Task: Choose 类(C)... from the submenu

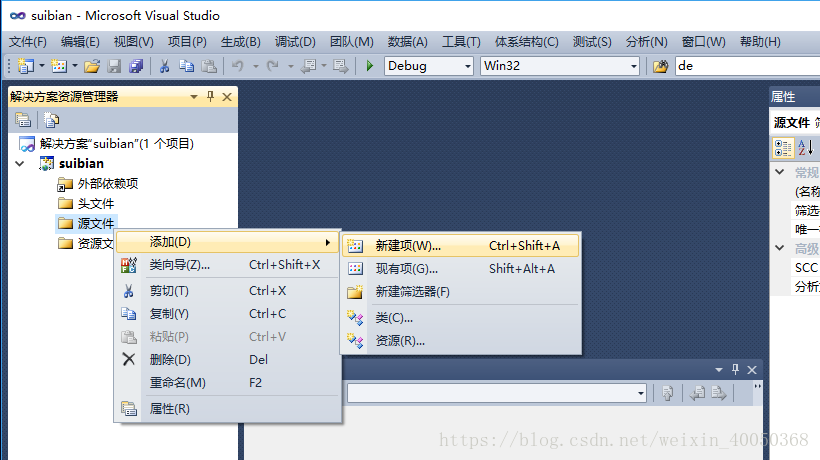Action: coord(460,318)
